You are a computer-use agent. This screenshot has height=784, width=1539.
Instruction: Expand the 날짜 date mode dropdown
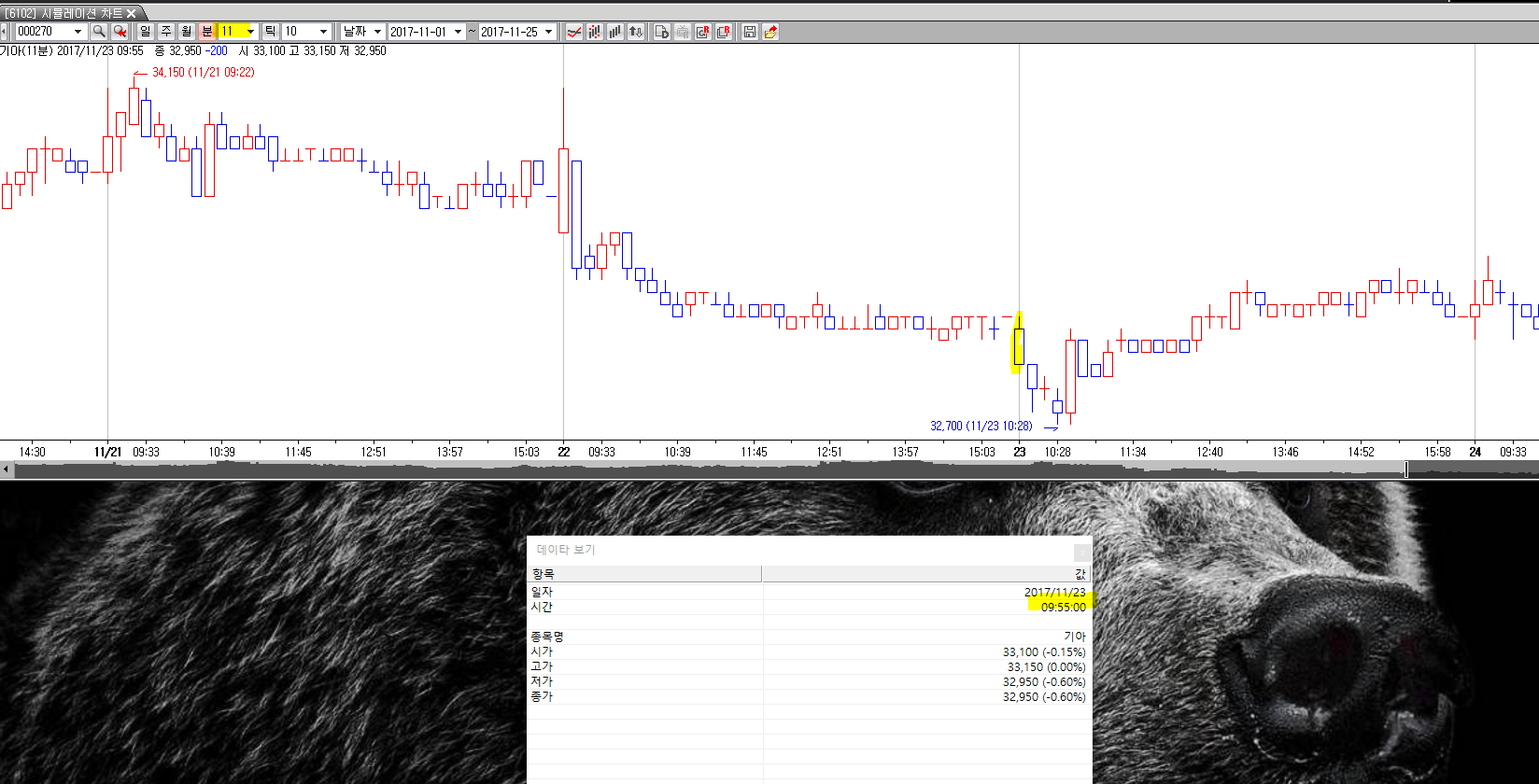point(377,32)
